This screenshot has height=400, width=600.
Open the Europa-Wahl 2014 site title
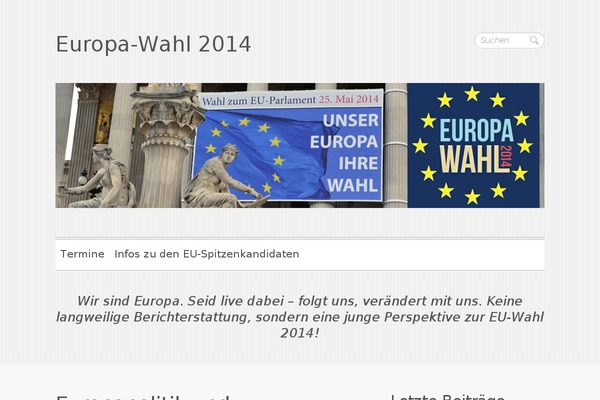[153, 44]
